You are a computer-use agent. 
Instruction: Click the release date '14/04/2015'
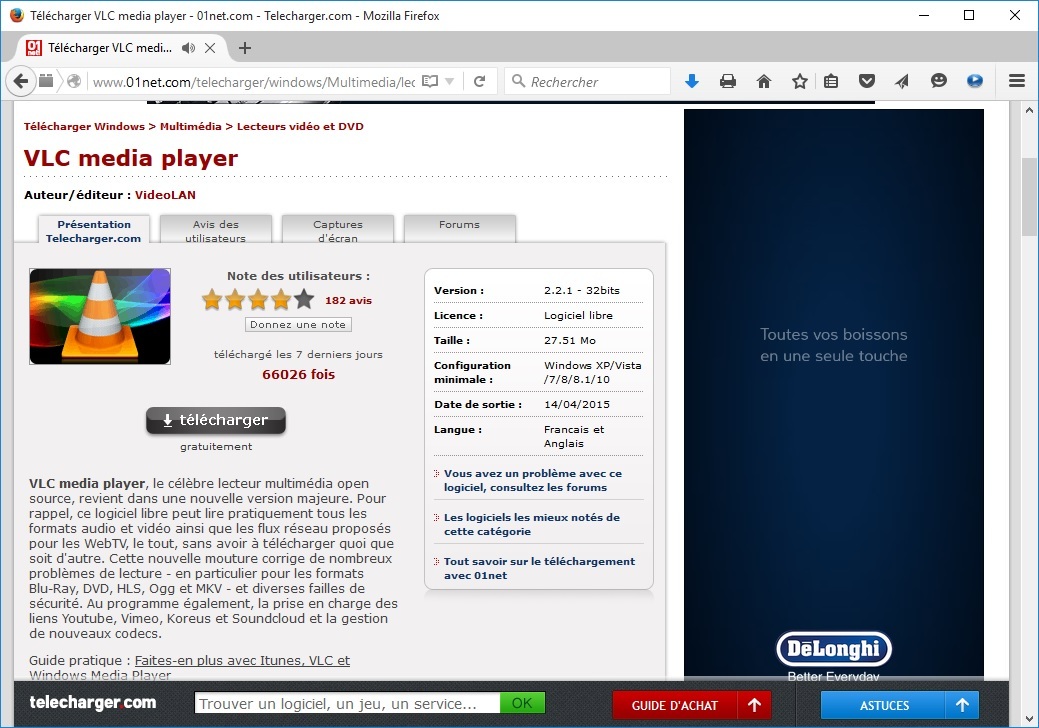(x=577, y=405)
